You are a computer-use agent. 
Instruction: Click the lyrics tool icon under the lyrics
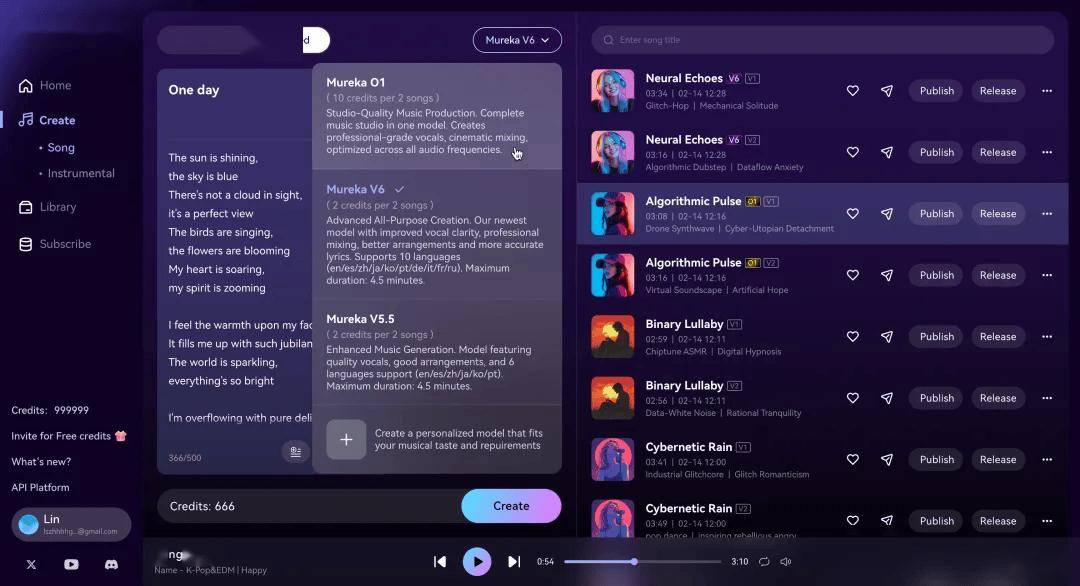click(295, 452)
